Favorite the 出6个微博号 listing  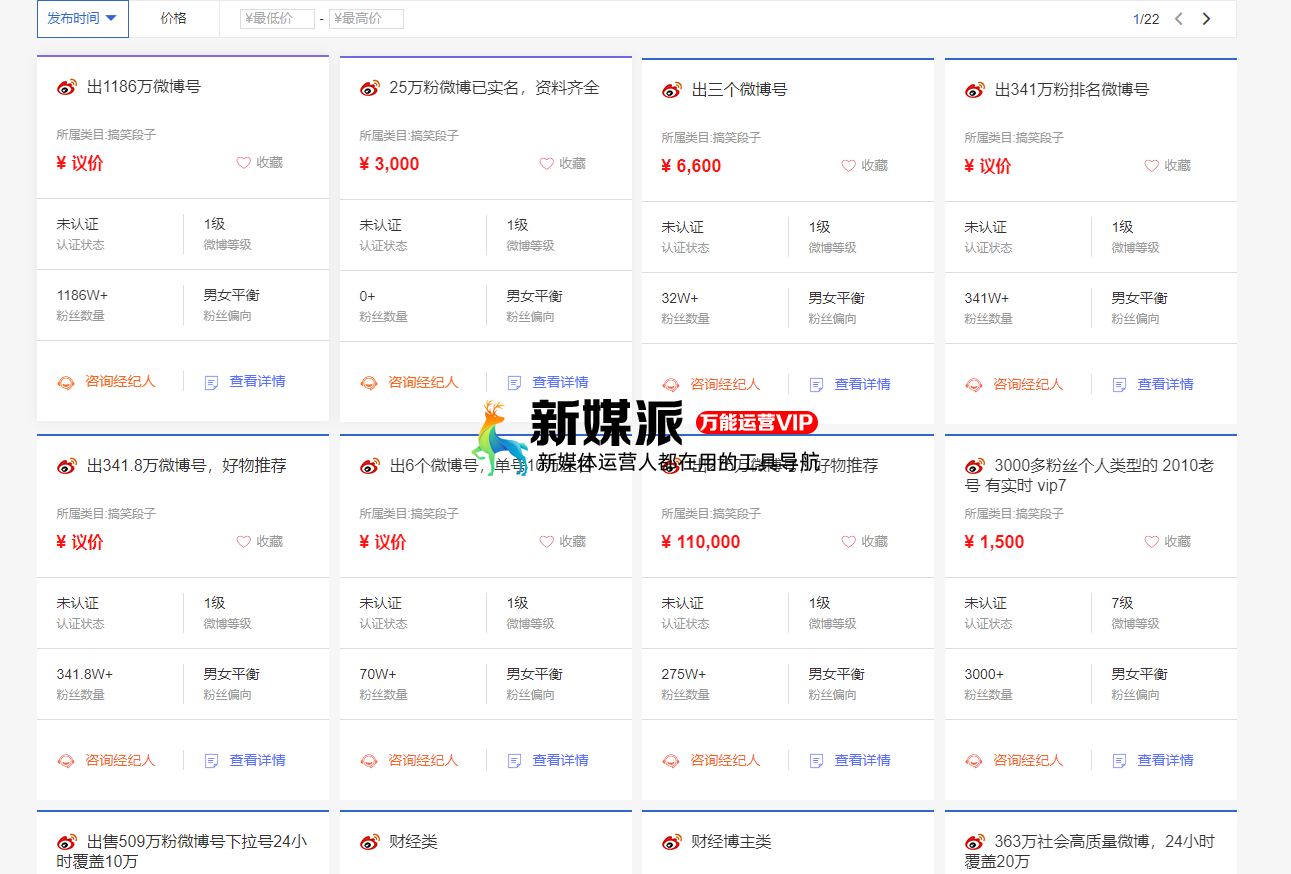coord(563,542)
